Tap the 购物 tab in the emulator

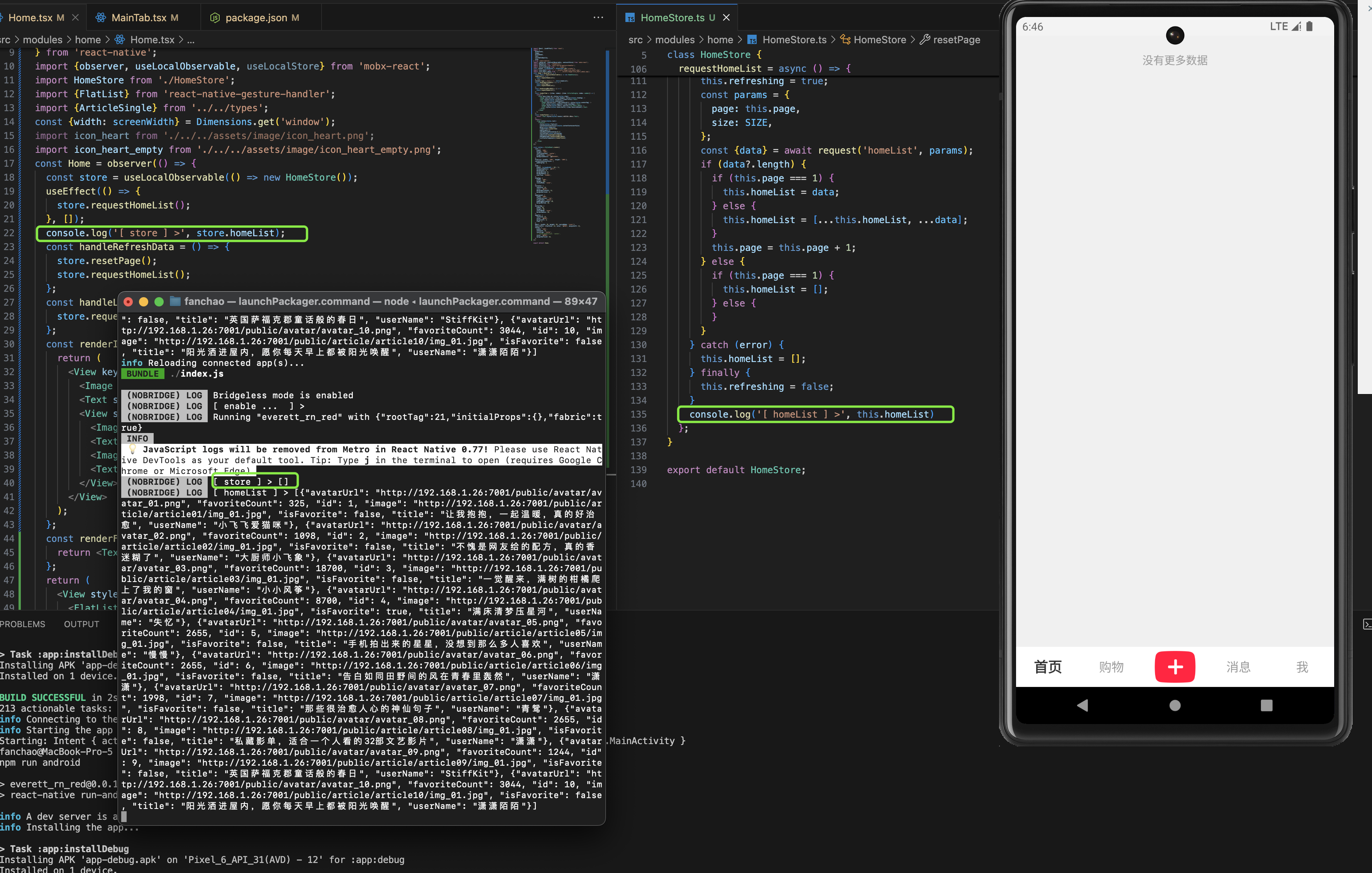[x=1111, y=666]
